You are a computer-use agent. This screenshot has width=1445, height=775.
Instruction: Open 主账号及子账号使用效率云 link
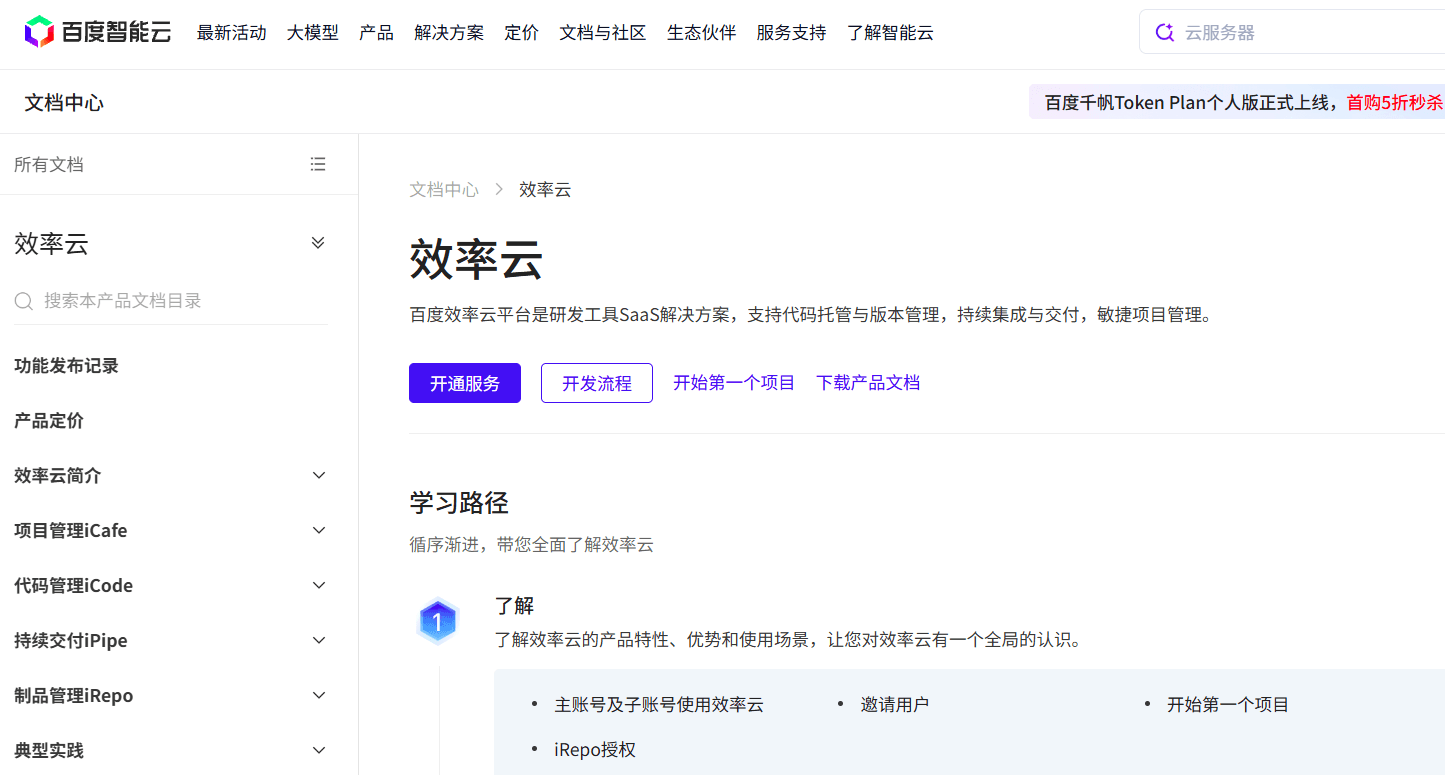[659, 705]
